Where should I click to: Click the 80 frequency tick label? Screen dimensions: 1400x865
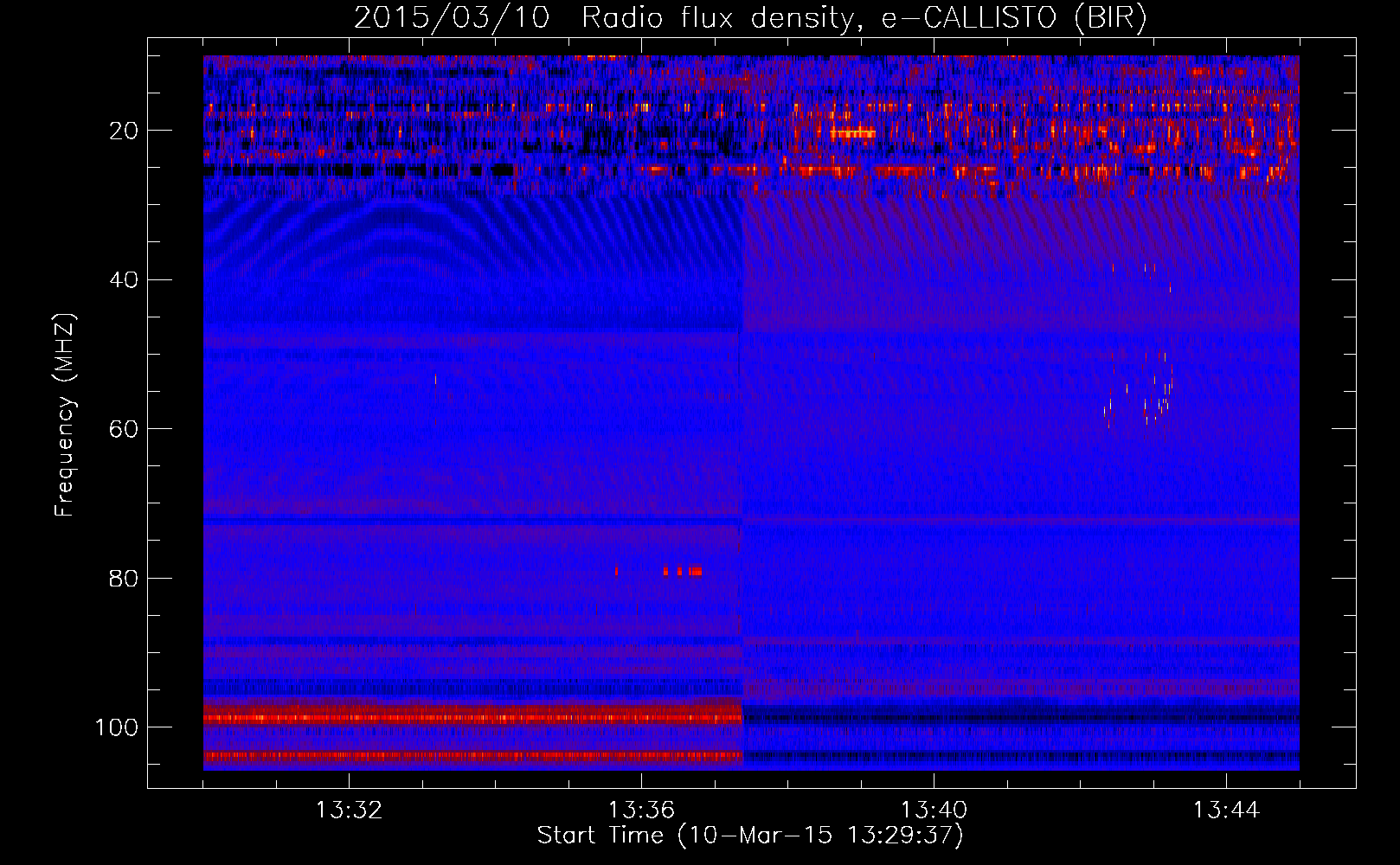[124, 579]
